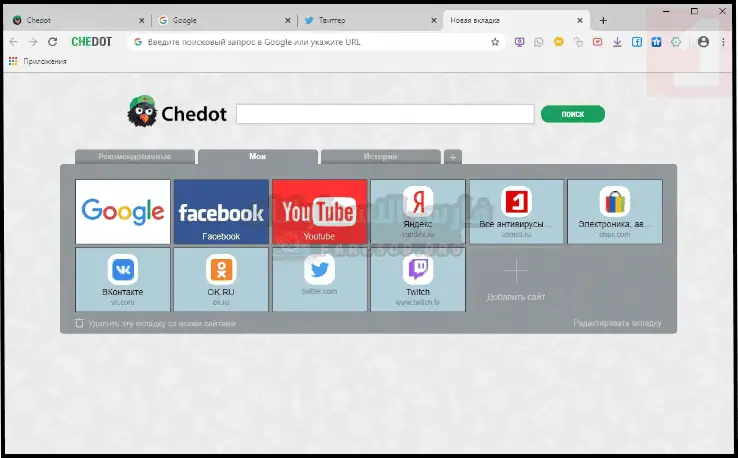This screenshot has width=738, height=458.
Task: Open the browser three-dot menu
Action: [723, 42]
